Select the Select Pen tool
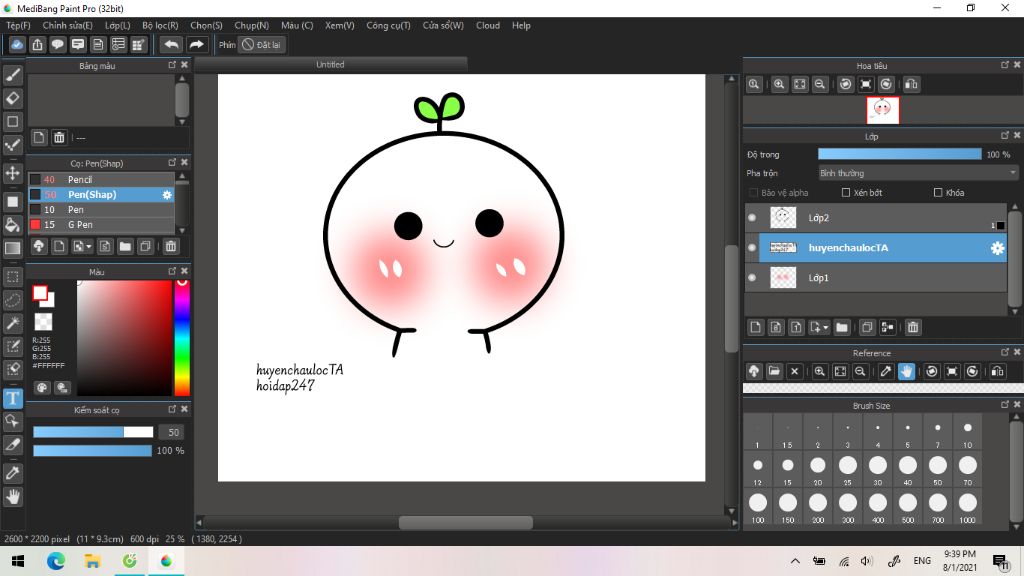The image size is (1024, 576). pos(12,345)
